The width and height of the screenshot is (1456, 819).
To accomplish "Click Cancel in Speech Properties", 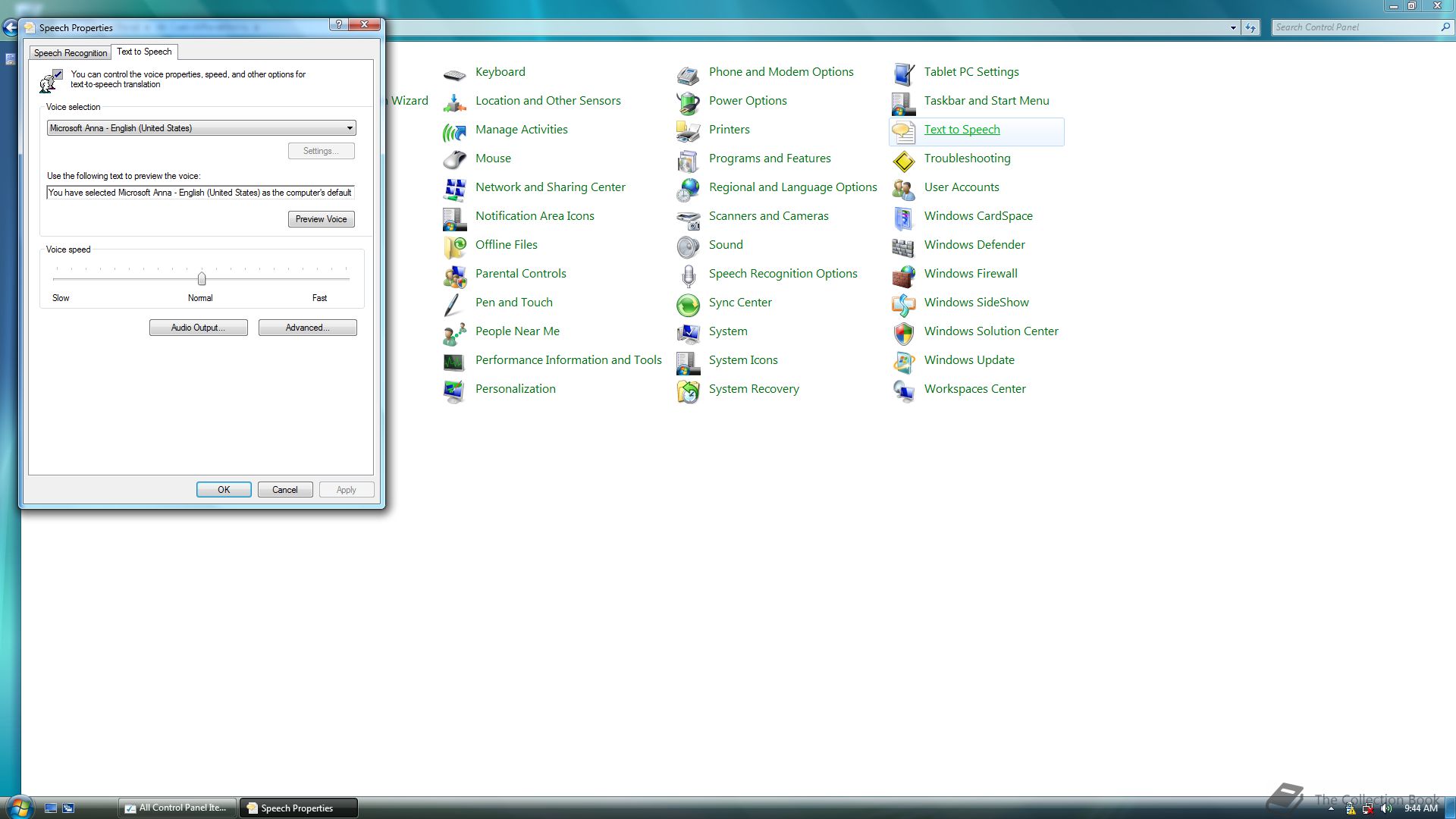I will [285, 490].
